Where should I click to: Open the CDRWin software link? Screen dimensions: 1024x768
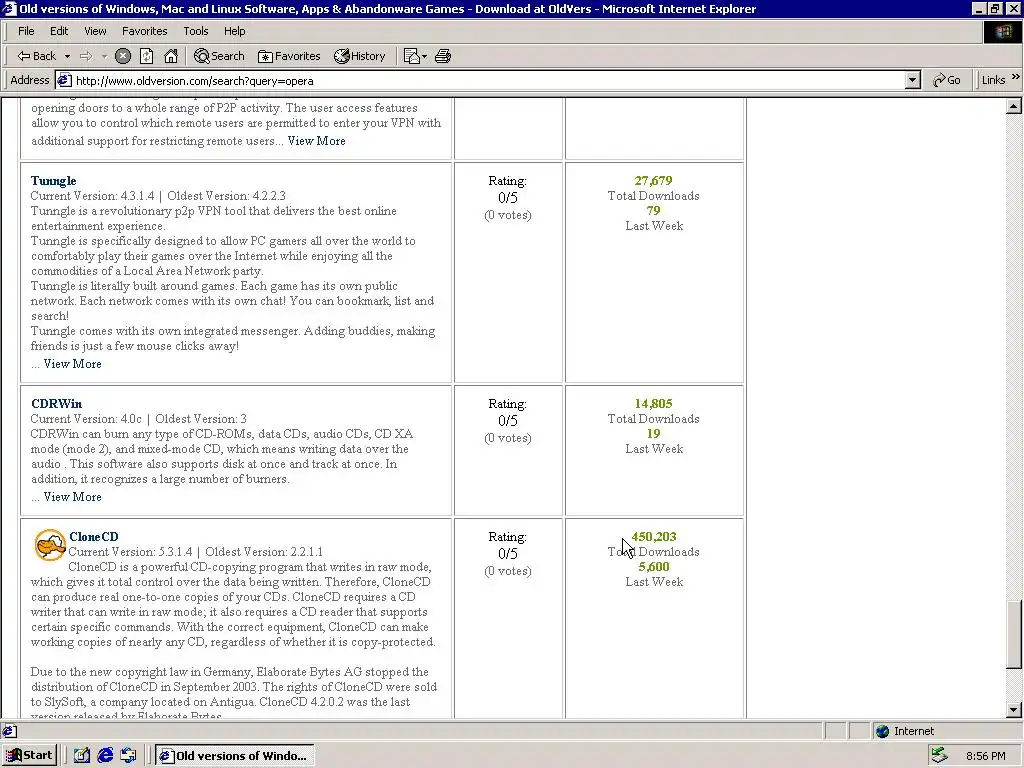(56, 404)
